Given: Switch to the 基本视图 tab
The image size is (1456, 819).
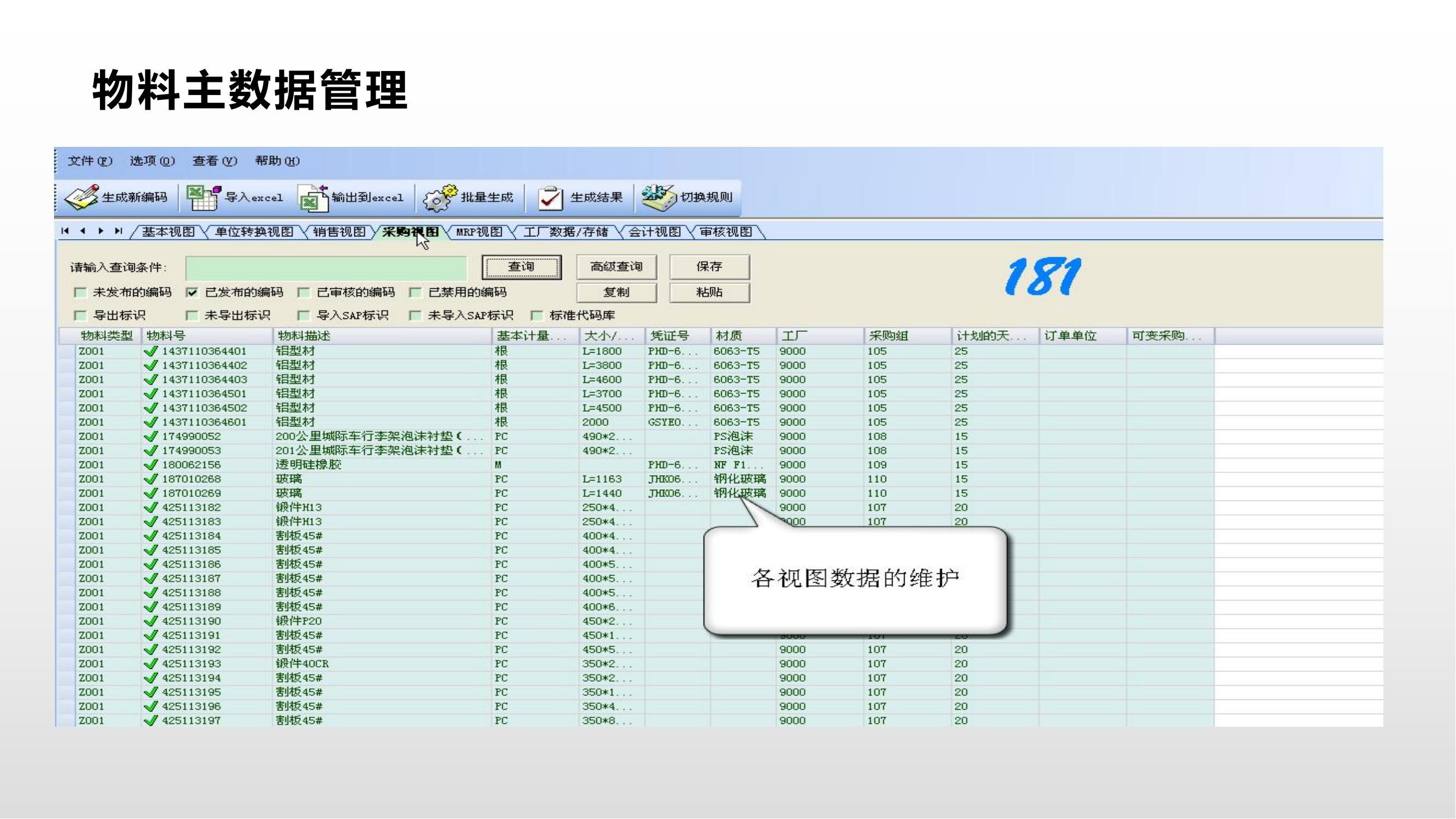Looking at the screenshot, I should coord(168,232).
